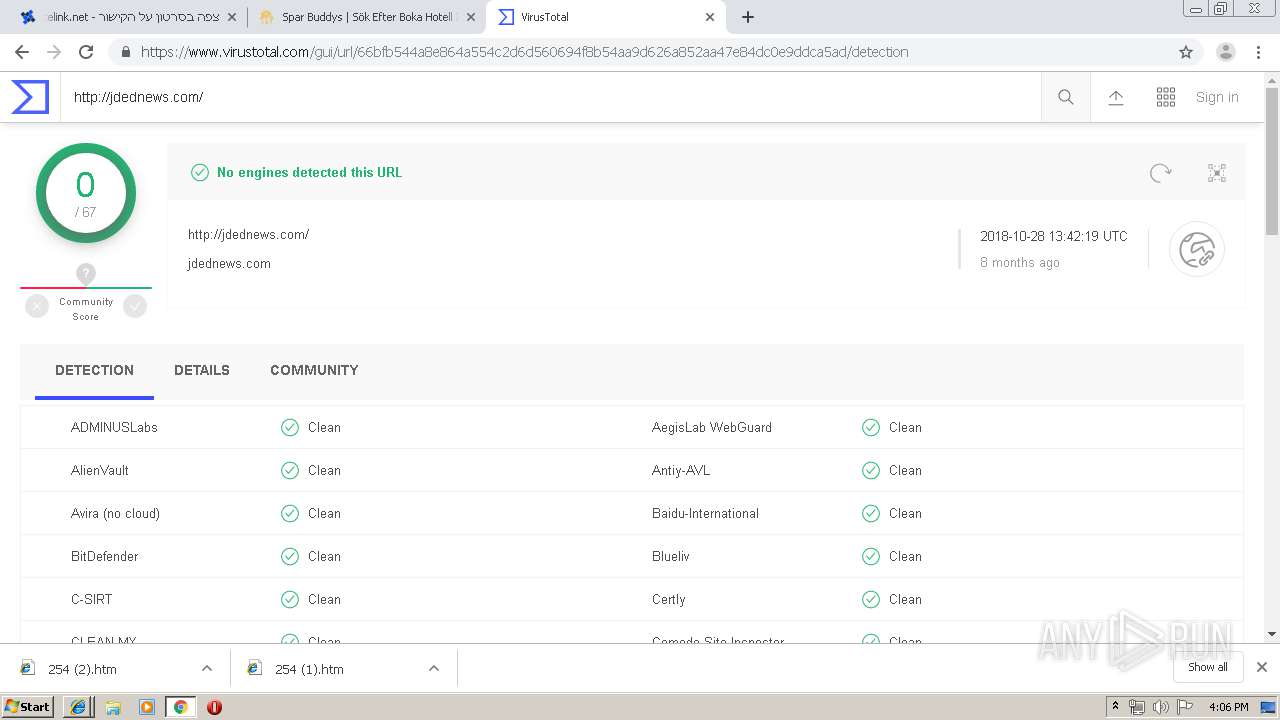The image size is (1280, 720).
Task: Click Chrome taskbar icon
Action: coord(181,707)
